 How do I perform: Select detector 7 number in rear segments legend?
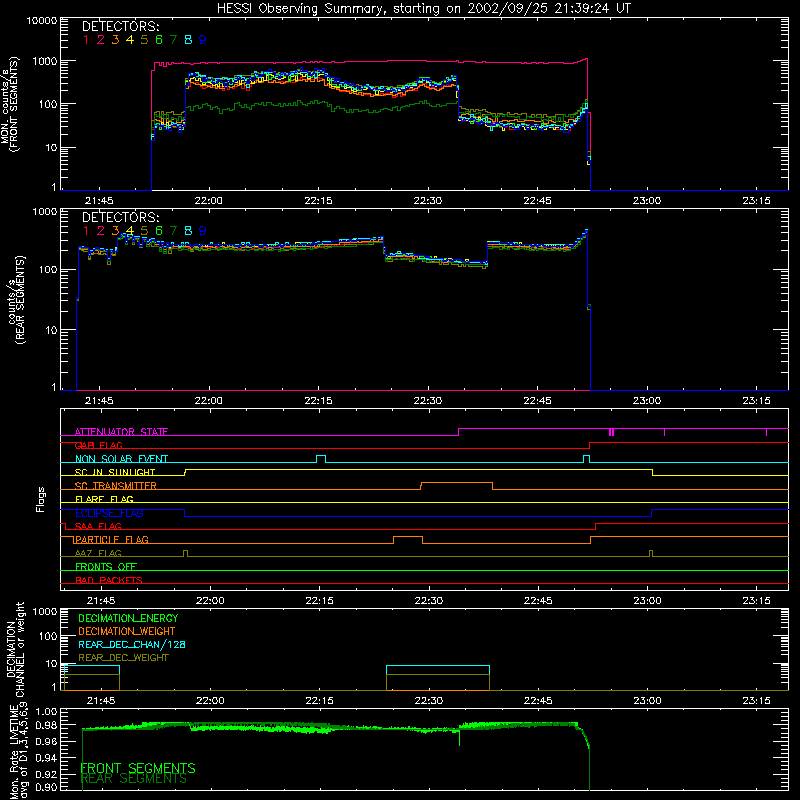tap(173, 231)
